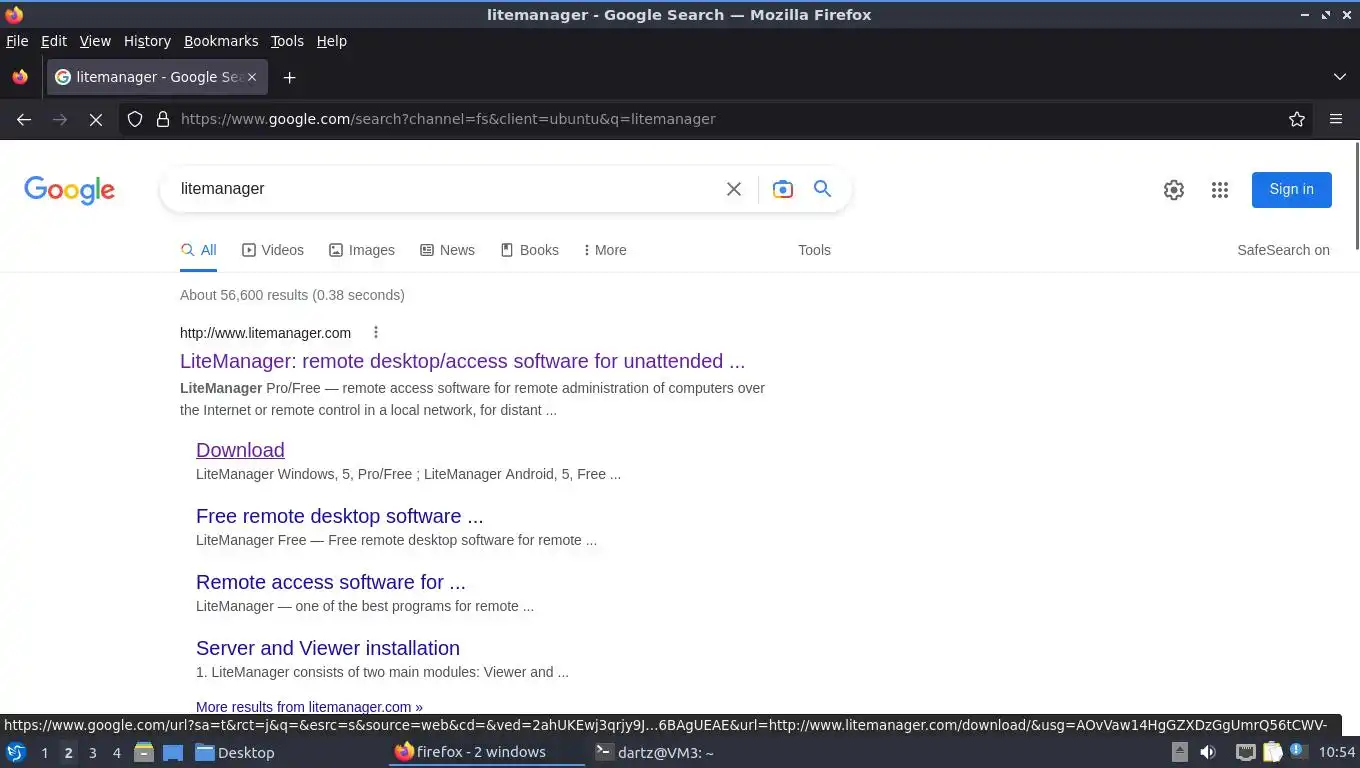Open the Help menu

point(332,41)
